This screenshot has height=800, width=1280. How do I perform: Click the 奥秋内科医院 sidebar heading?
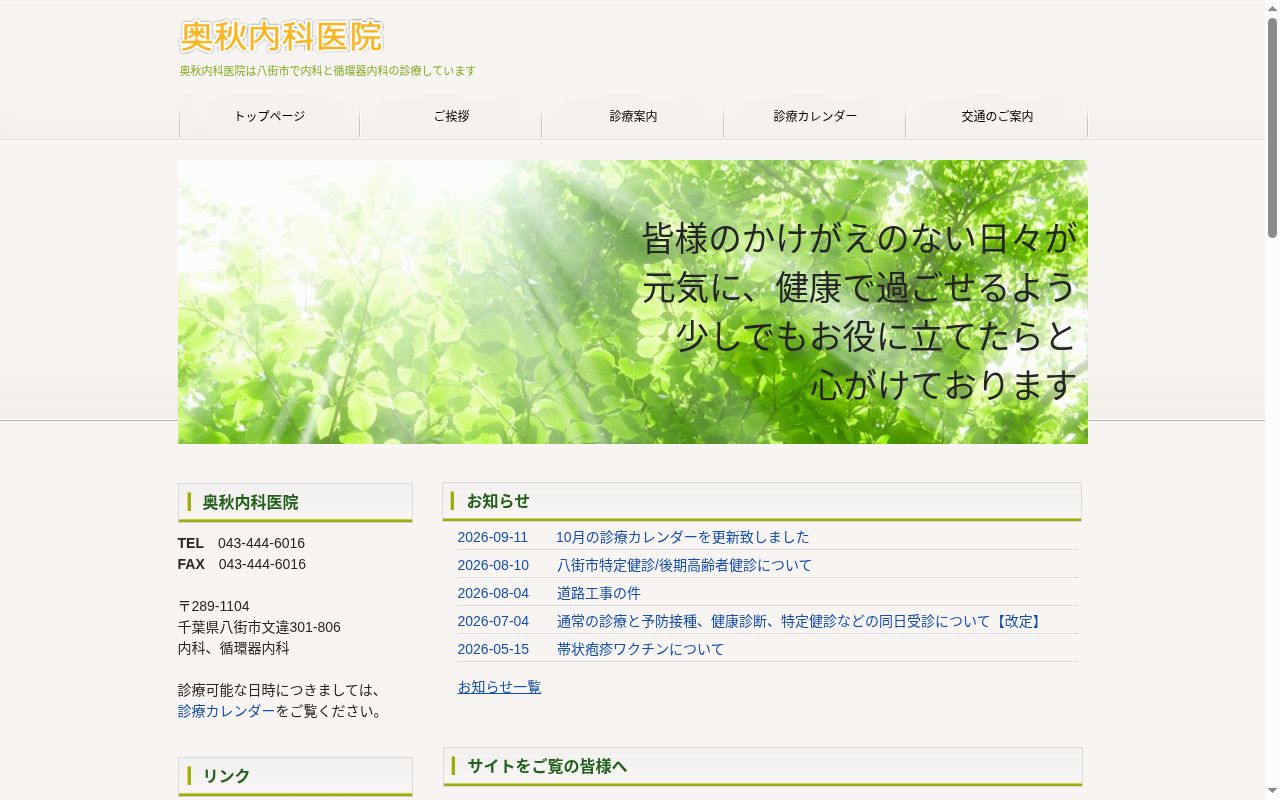pyautogui.click(x=295, y=502)
